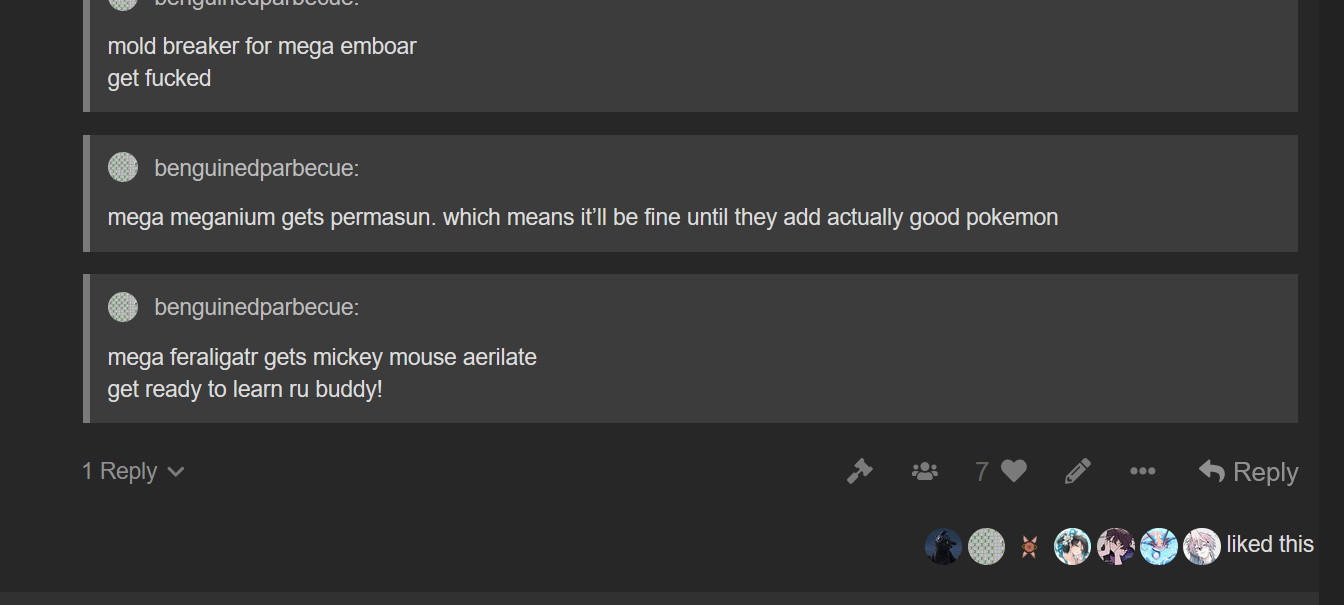
Task: Click the gavel moderation icon
Action: point(859,471)
